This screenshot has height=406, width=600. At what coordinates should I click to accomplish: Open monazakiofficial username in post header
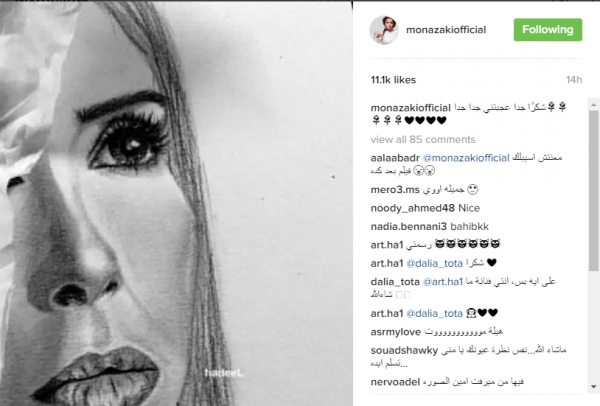click(446, 30)
